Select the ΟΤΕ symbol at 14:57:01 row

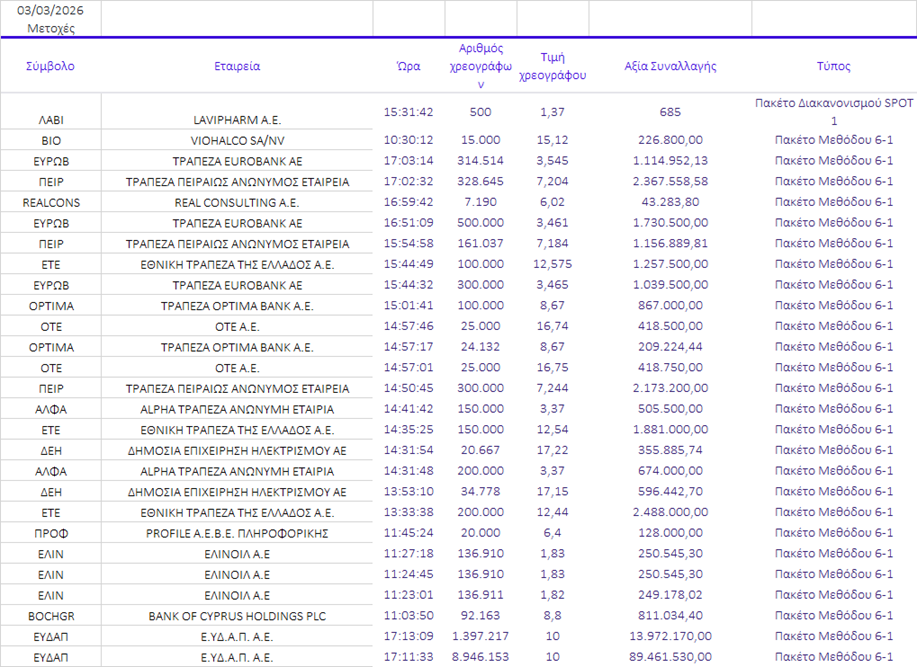(x=51, y=368)
